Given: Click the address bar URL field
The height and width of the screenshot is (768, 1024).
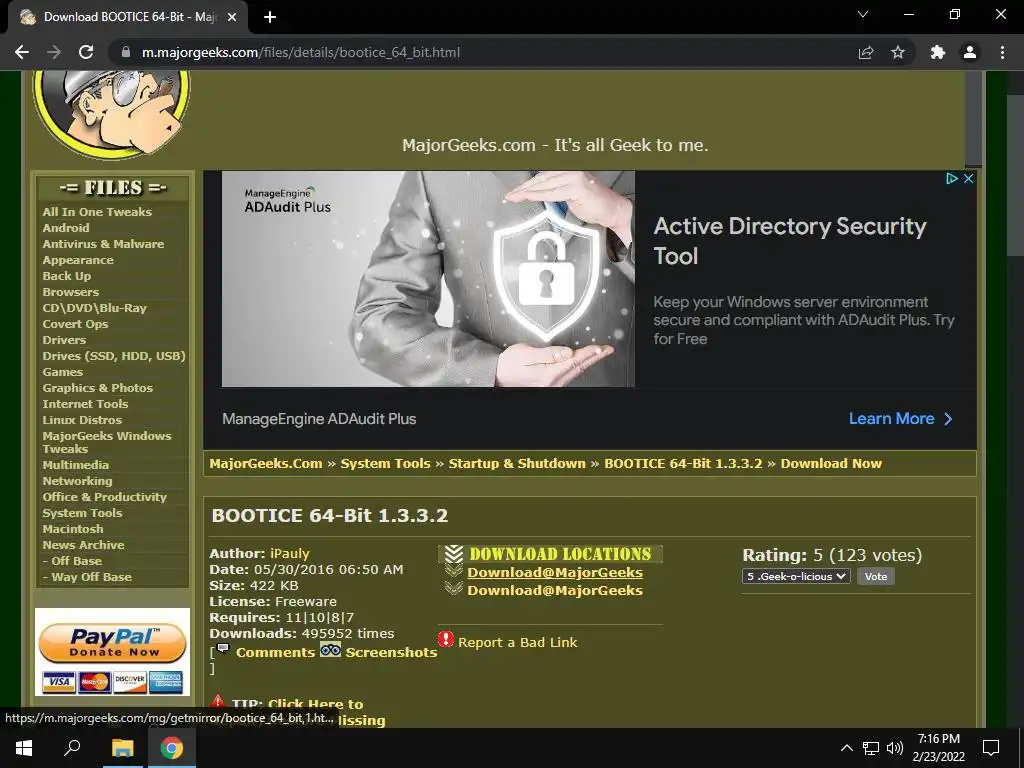Looking at the screenshot, I should point(483,52).
